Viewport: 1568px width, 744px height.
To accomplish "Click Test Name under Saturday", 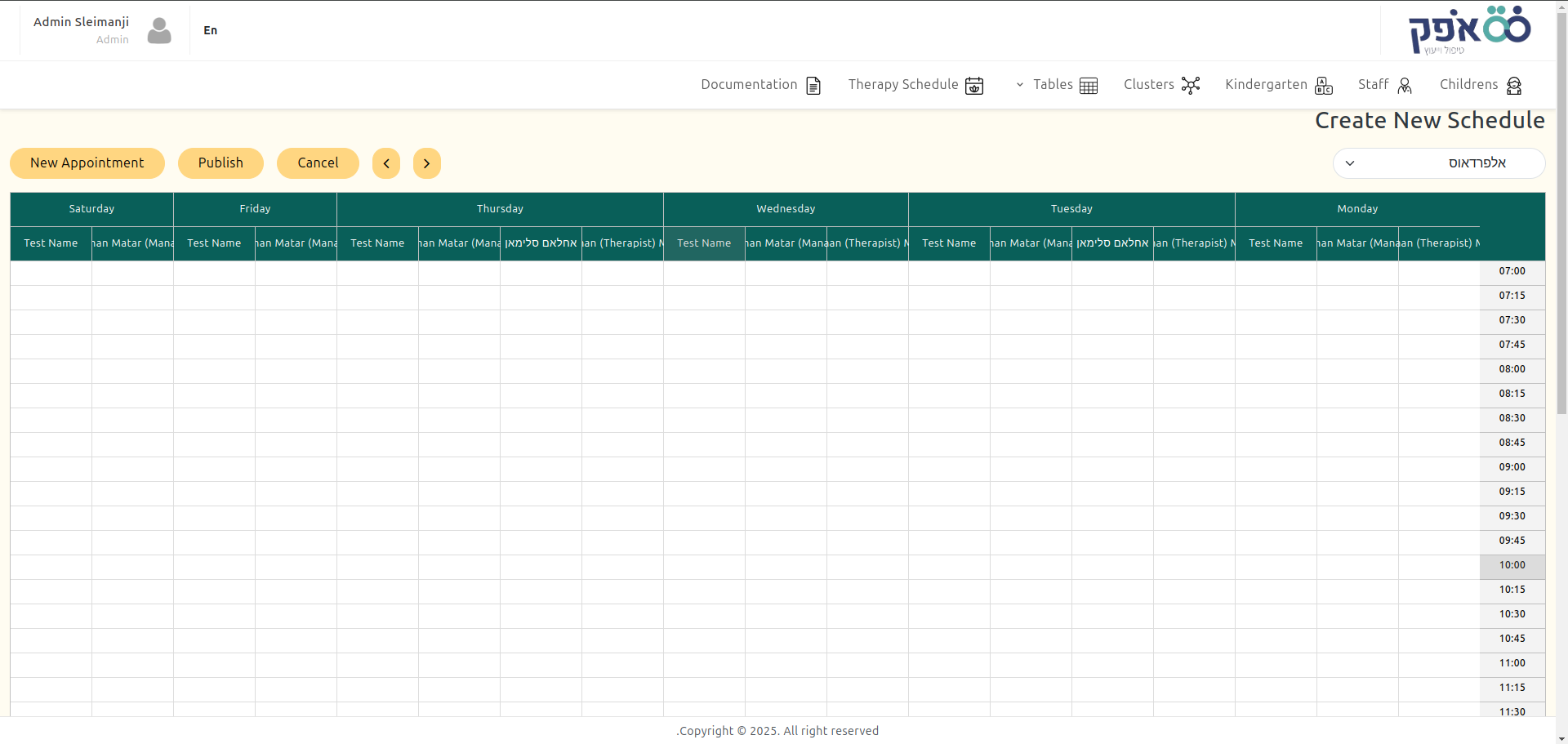I will [x=51, y=243].
